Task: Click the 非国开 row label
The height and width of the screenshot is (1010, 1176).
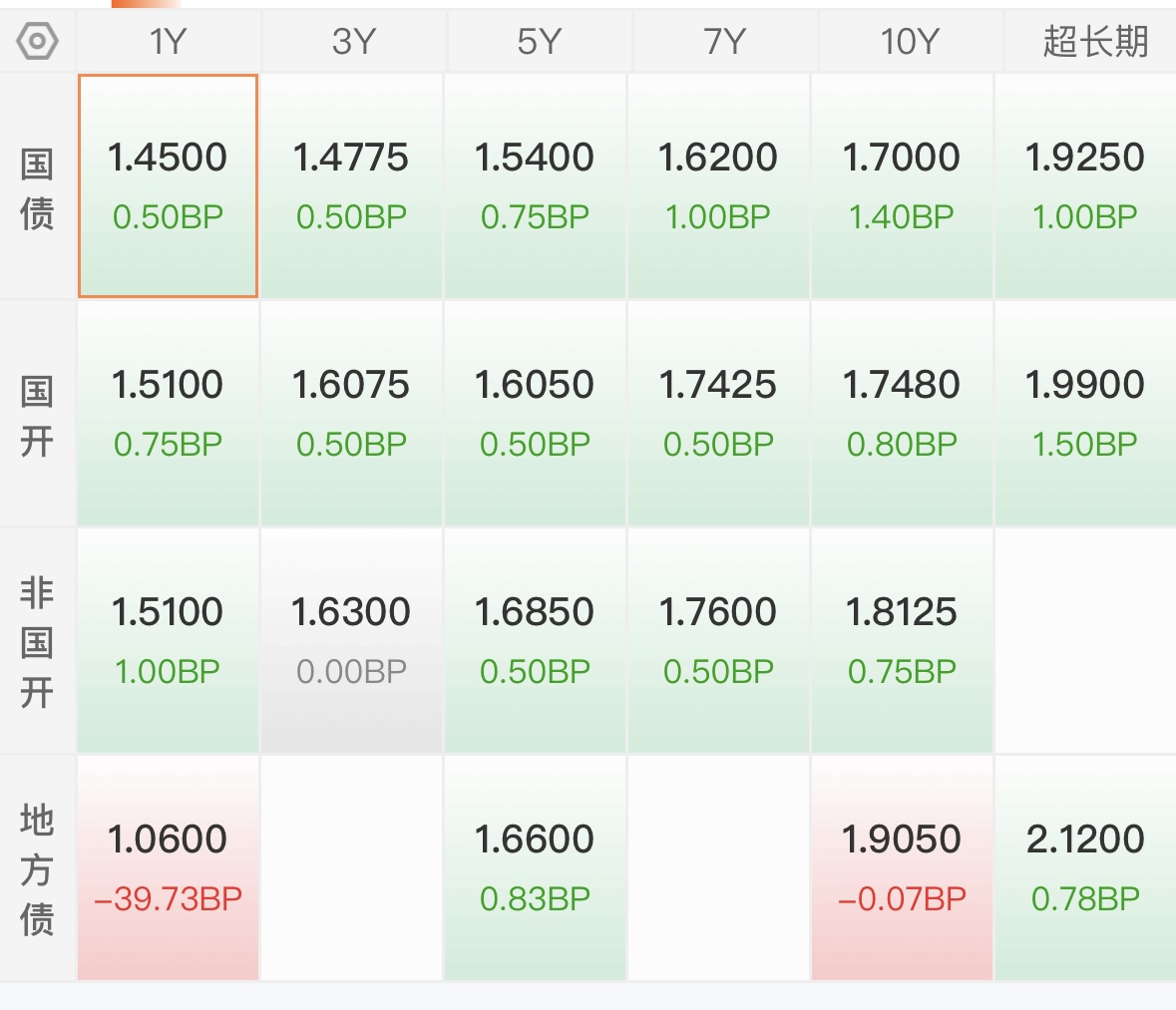Action: (37, 641)
